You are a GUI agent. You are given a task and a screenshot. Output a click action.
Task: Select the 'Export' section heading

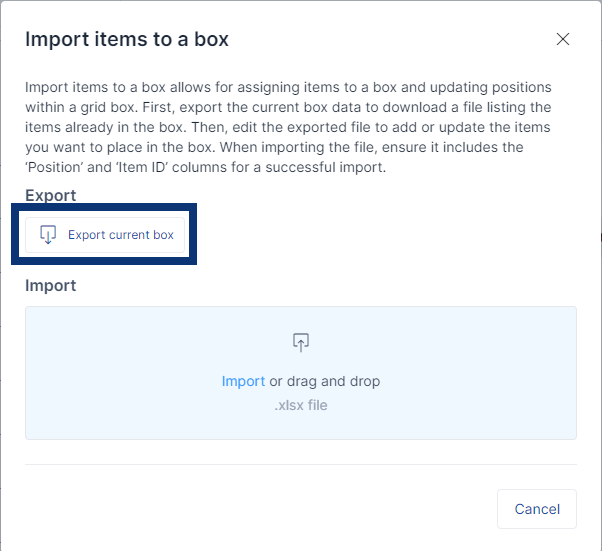point(51,195)
